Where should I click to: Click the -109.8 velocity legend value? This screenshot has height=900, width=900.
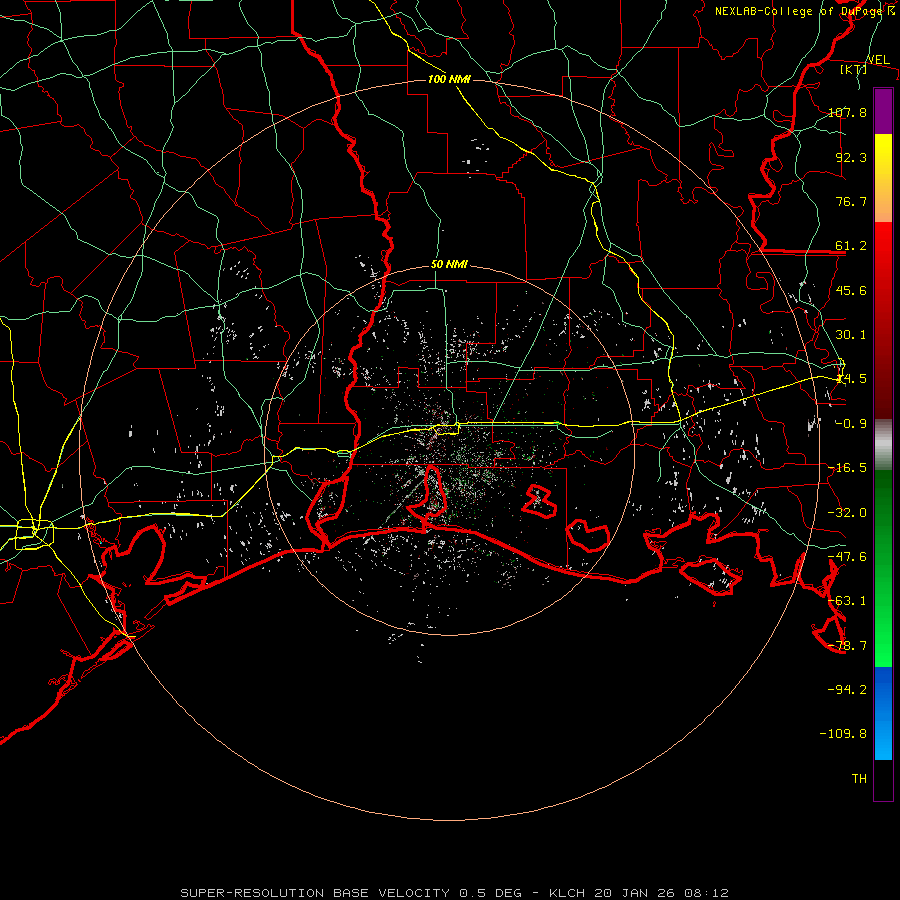(x=843, y=734)
